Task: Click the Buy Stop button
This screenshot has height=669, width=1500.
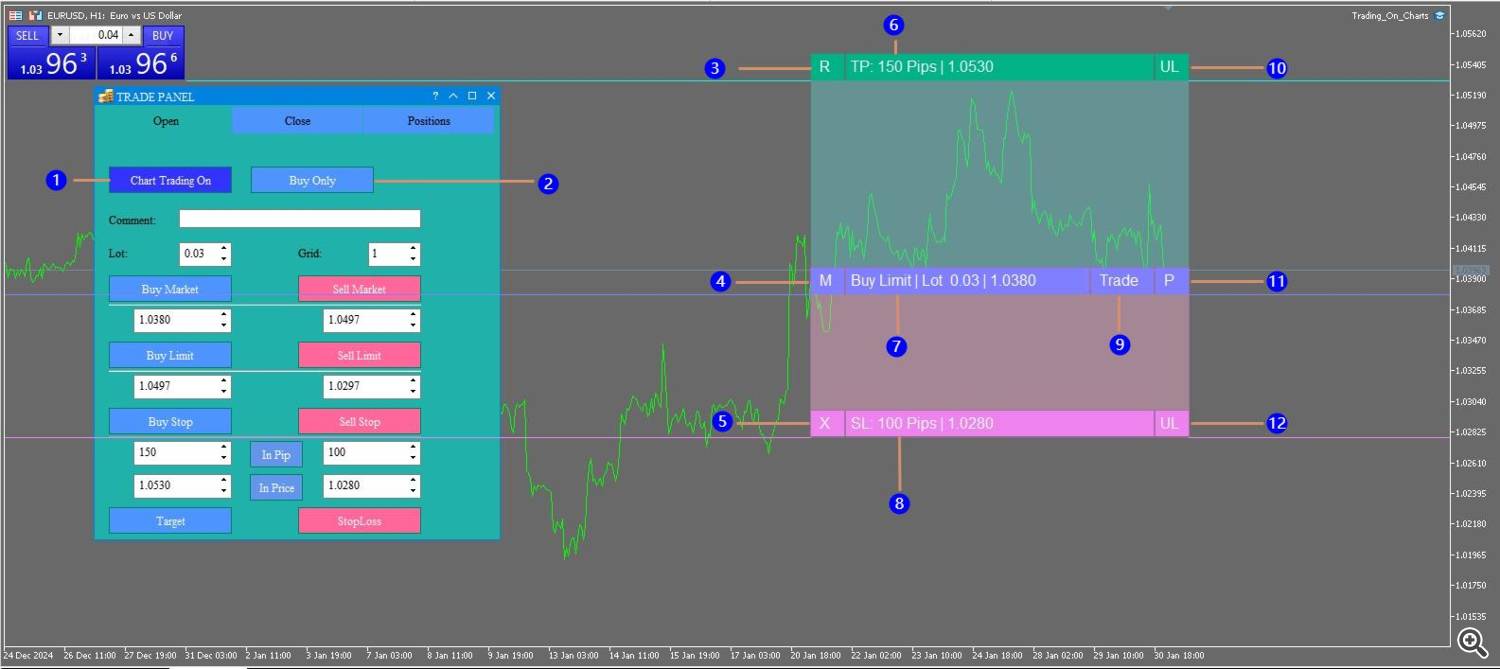Action: (x=170, y=421)
